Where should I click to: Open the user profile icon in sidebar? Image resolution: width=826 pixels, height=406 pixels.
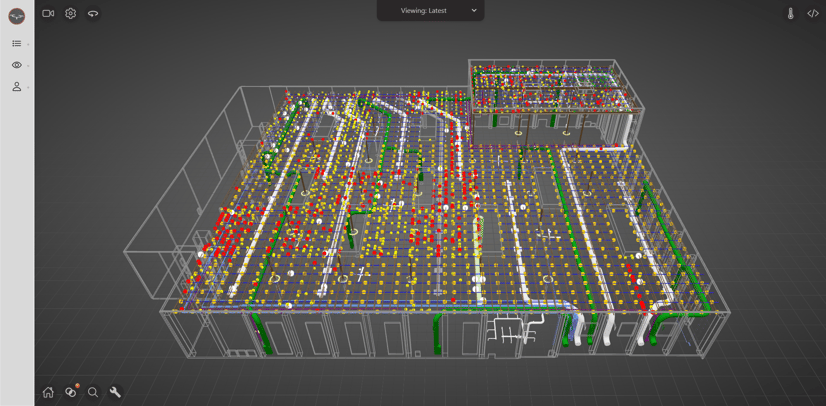pyautogui.click(x=16, y=87)
